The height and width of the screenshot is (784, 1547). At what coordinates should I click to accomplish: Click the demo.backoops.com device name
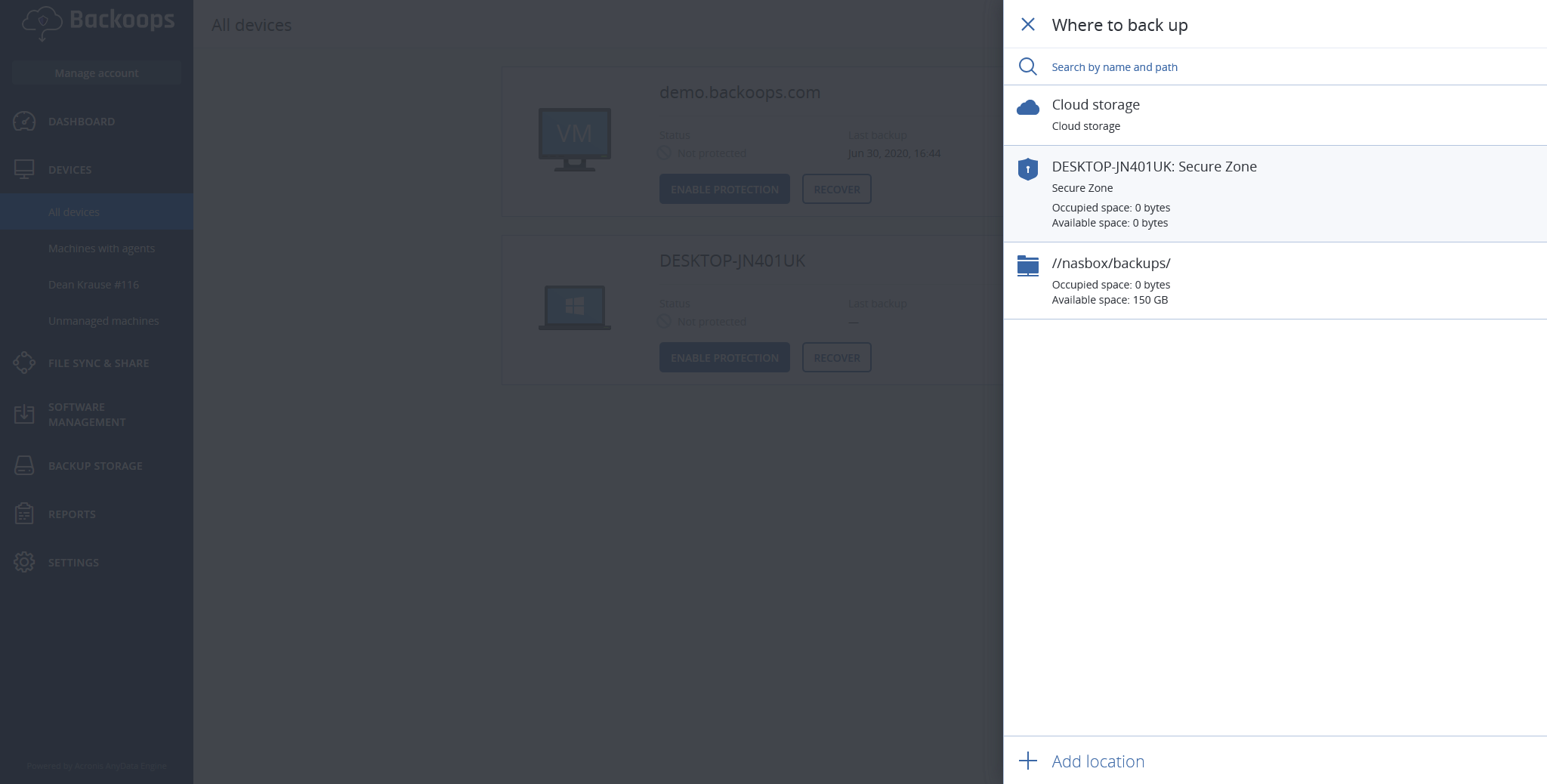[740, 92]
